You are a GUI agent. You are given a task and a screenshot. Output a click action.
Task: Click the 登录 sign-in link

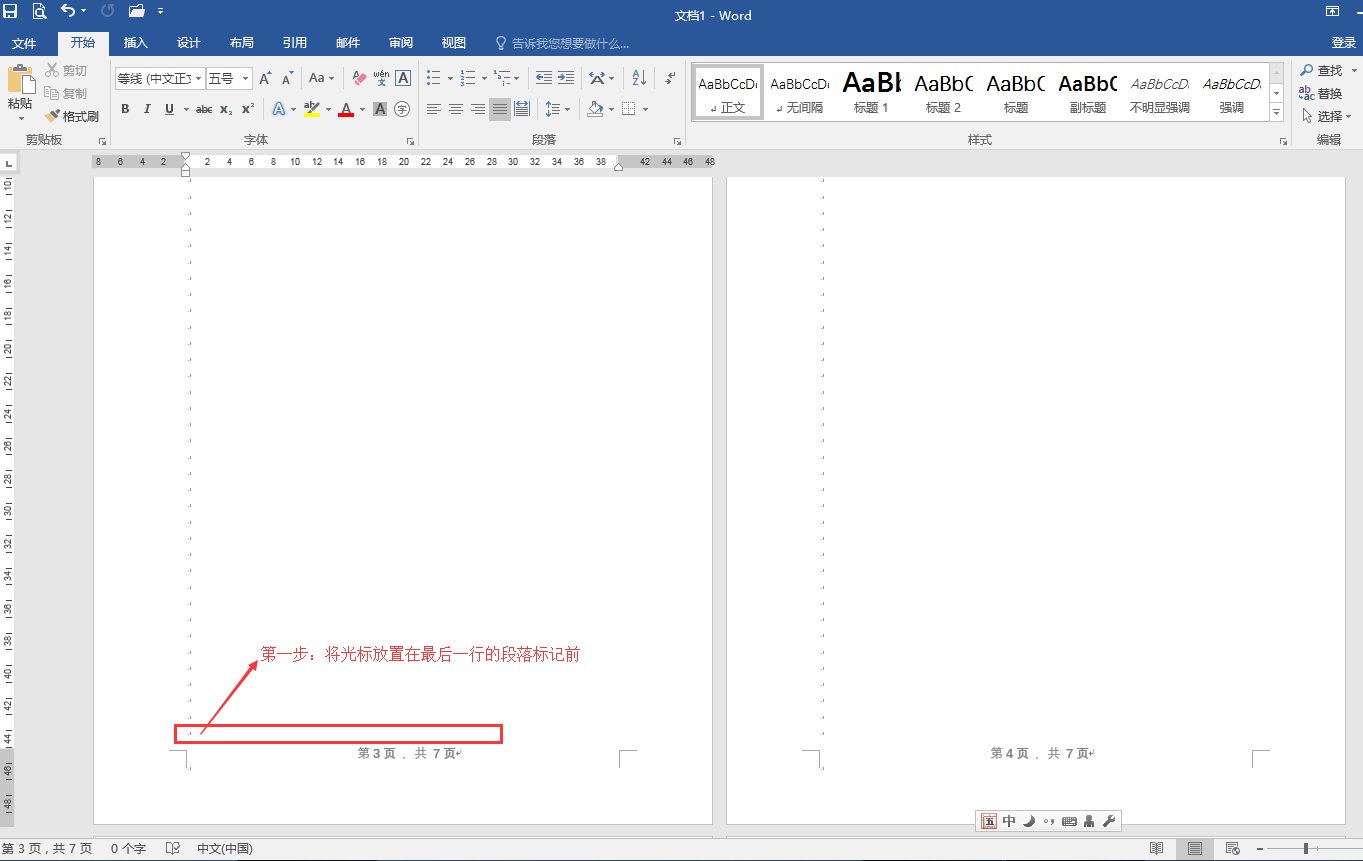(1345, 43)
